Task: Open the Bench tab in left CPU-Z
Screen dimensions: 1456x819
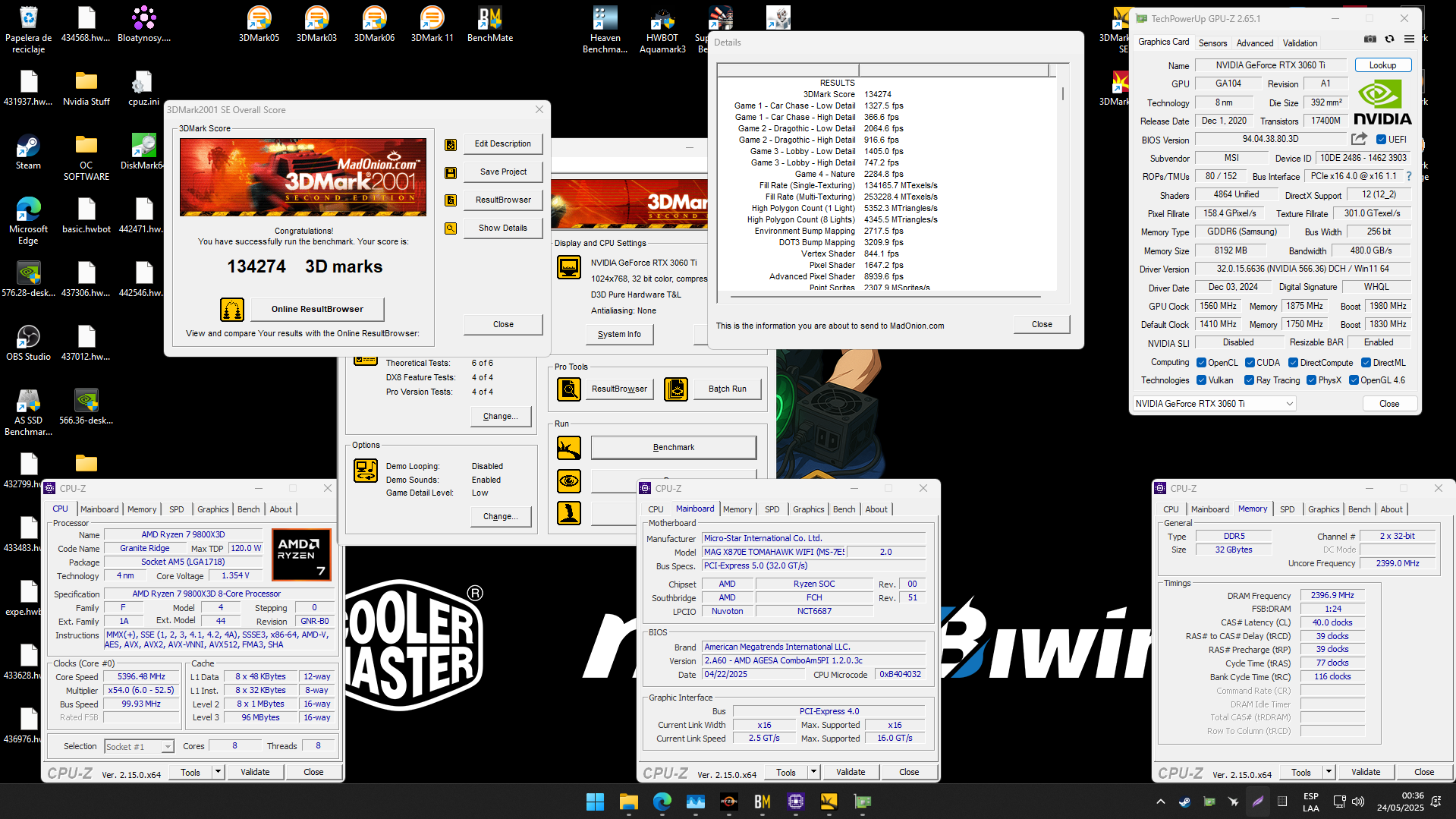Action: (248, 509)
